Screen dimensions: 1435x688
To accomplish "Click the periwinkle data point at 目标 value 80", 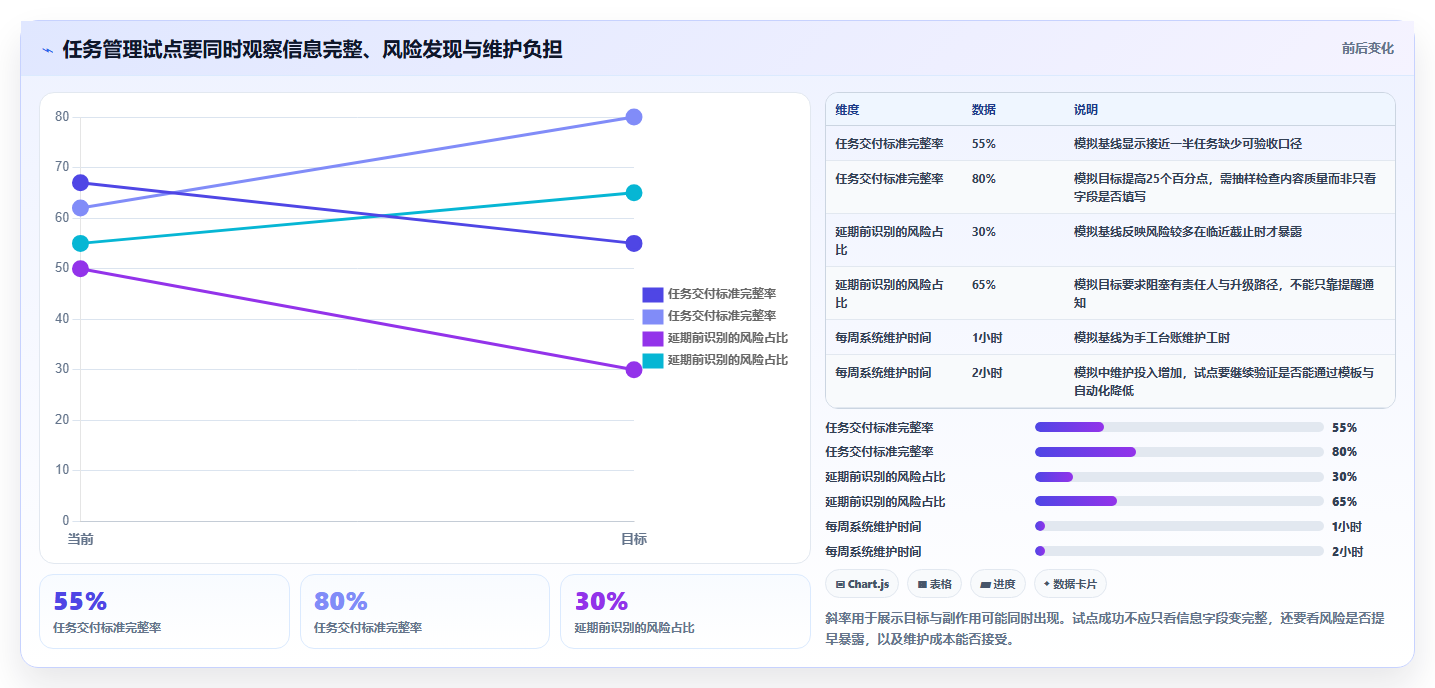I will click(x=634, y=117).
